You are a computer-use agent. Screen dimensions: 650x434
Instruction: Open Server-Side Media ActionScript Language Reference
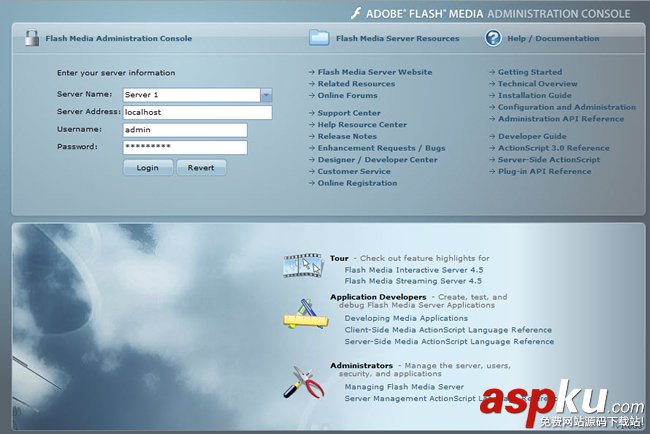click(449, 342)
